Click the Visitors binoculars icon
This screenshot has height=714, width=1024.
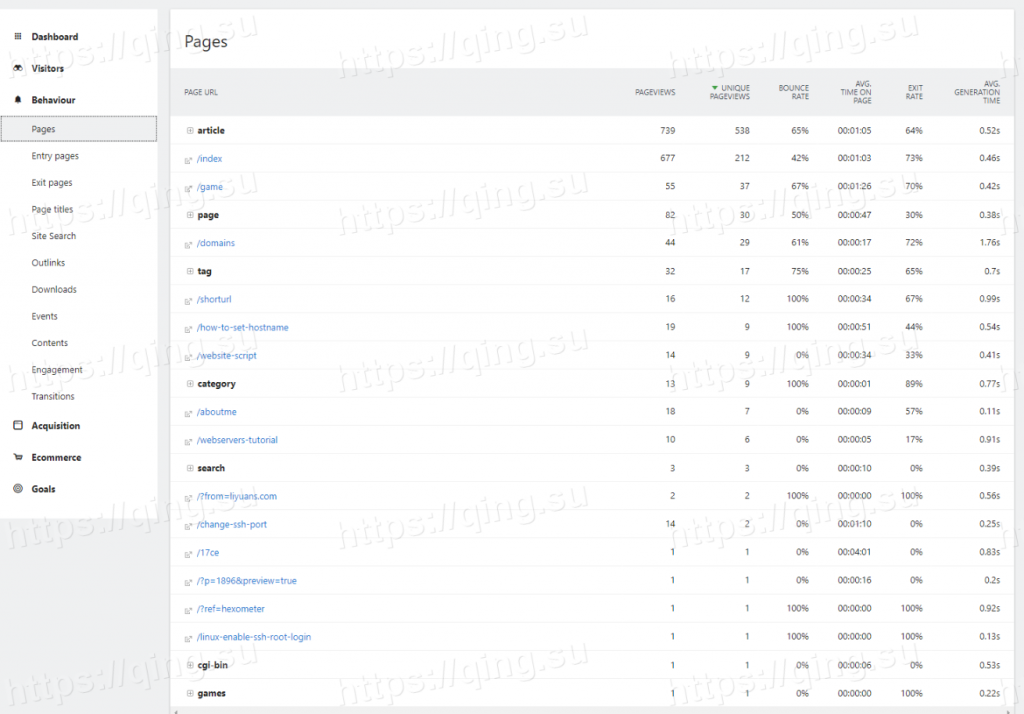point(18,69)
